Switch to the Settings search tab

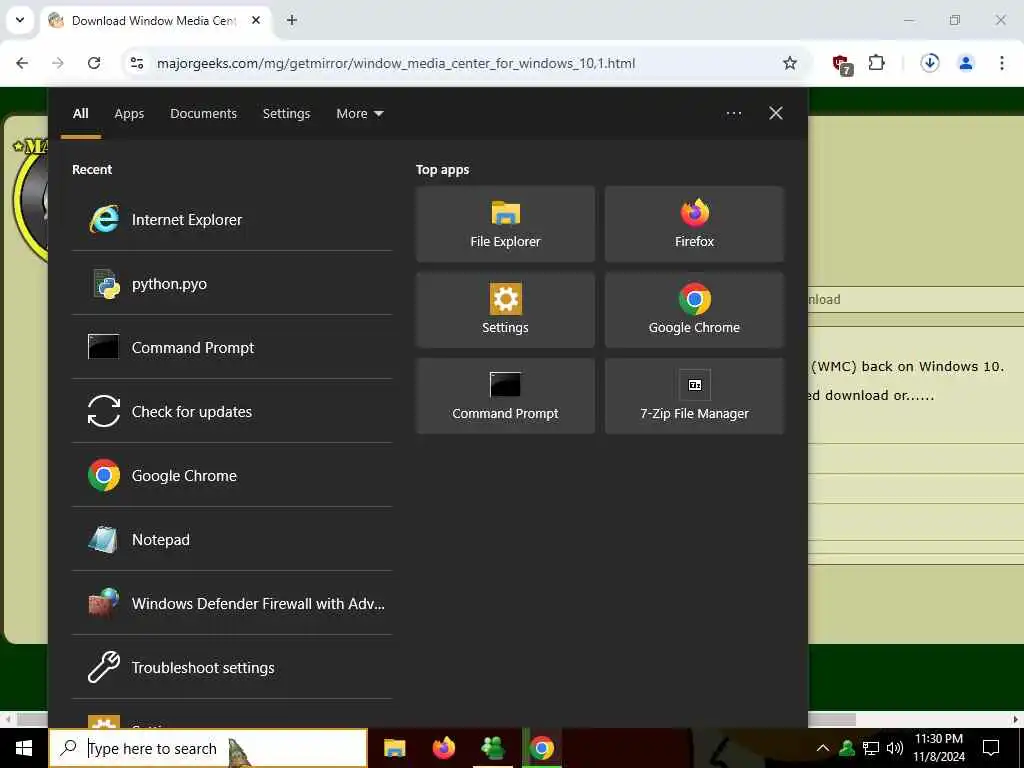[286, 114]
